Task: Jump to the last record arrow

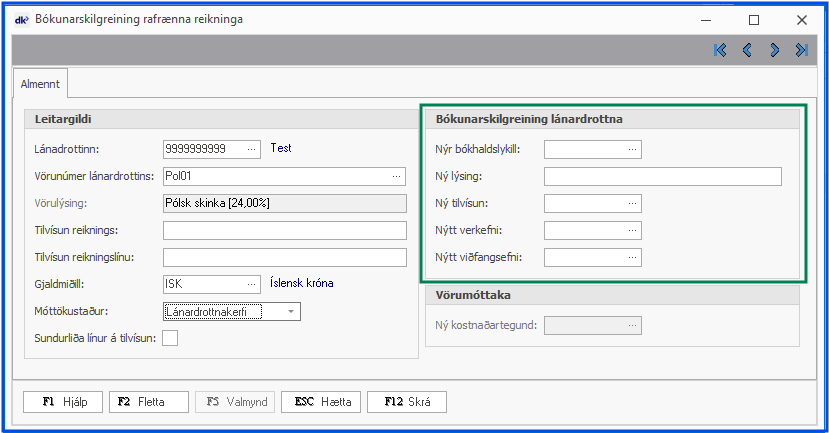Action: click(x=801, y=50)
